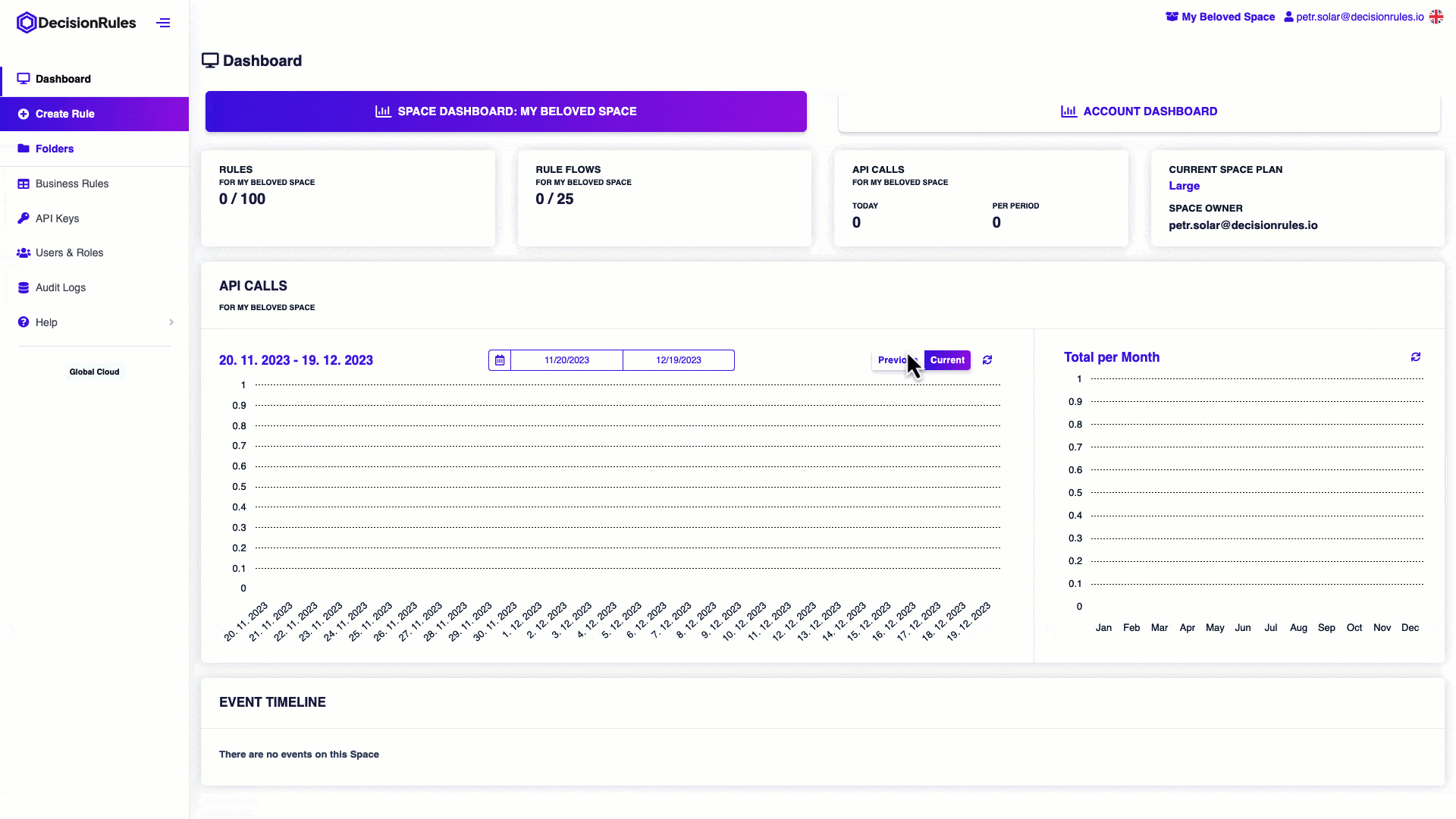Open API Keys in the sidebar
This screenshot has height=819, width=1456.
click(x=95, y=218)
